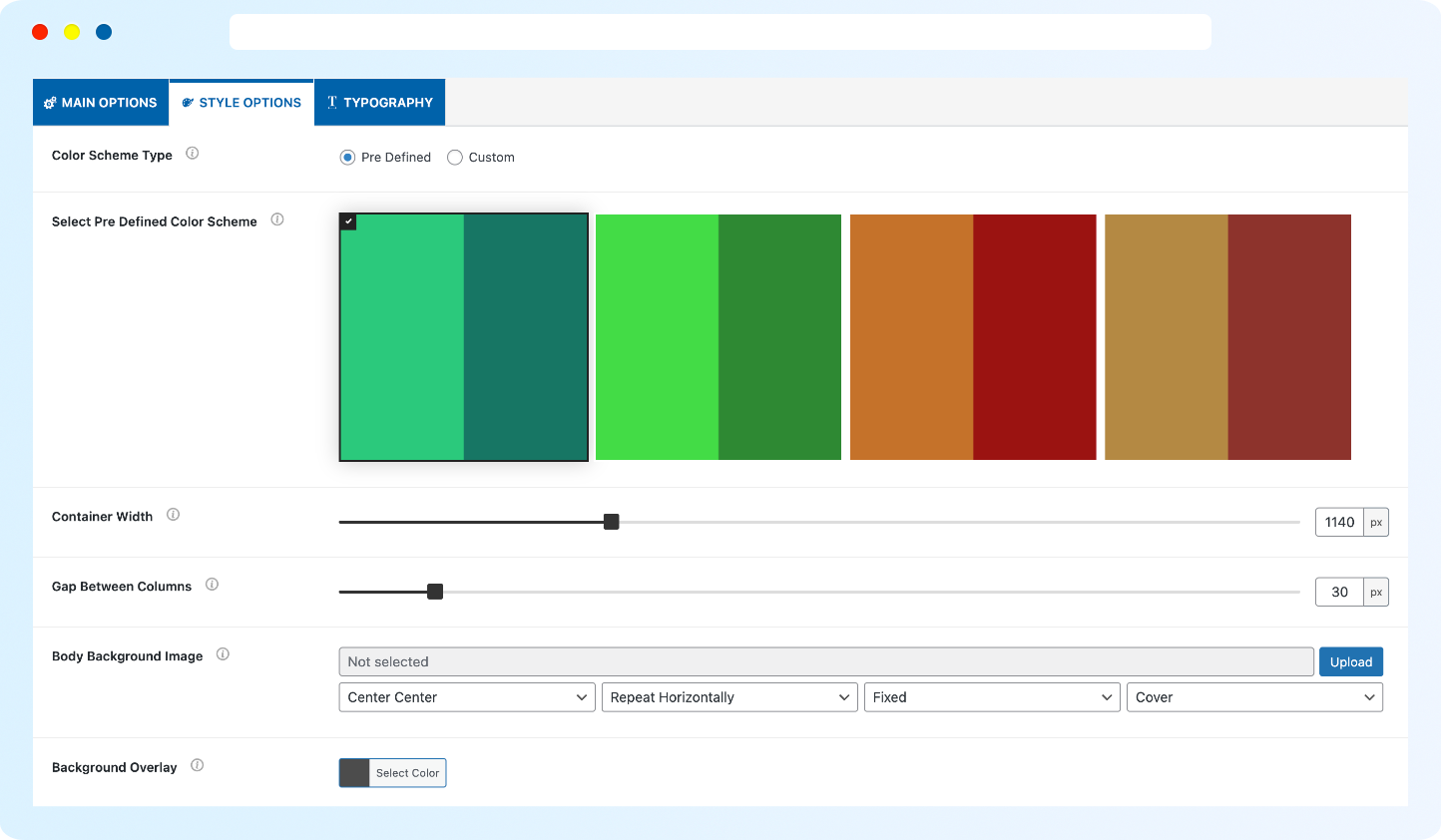Expand the Repeat Horizontally dropdown

729,697
